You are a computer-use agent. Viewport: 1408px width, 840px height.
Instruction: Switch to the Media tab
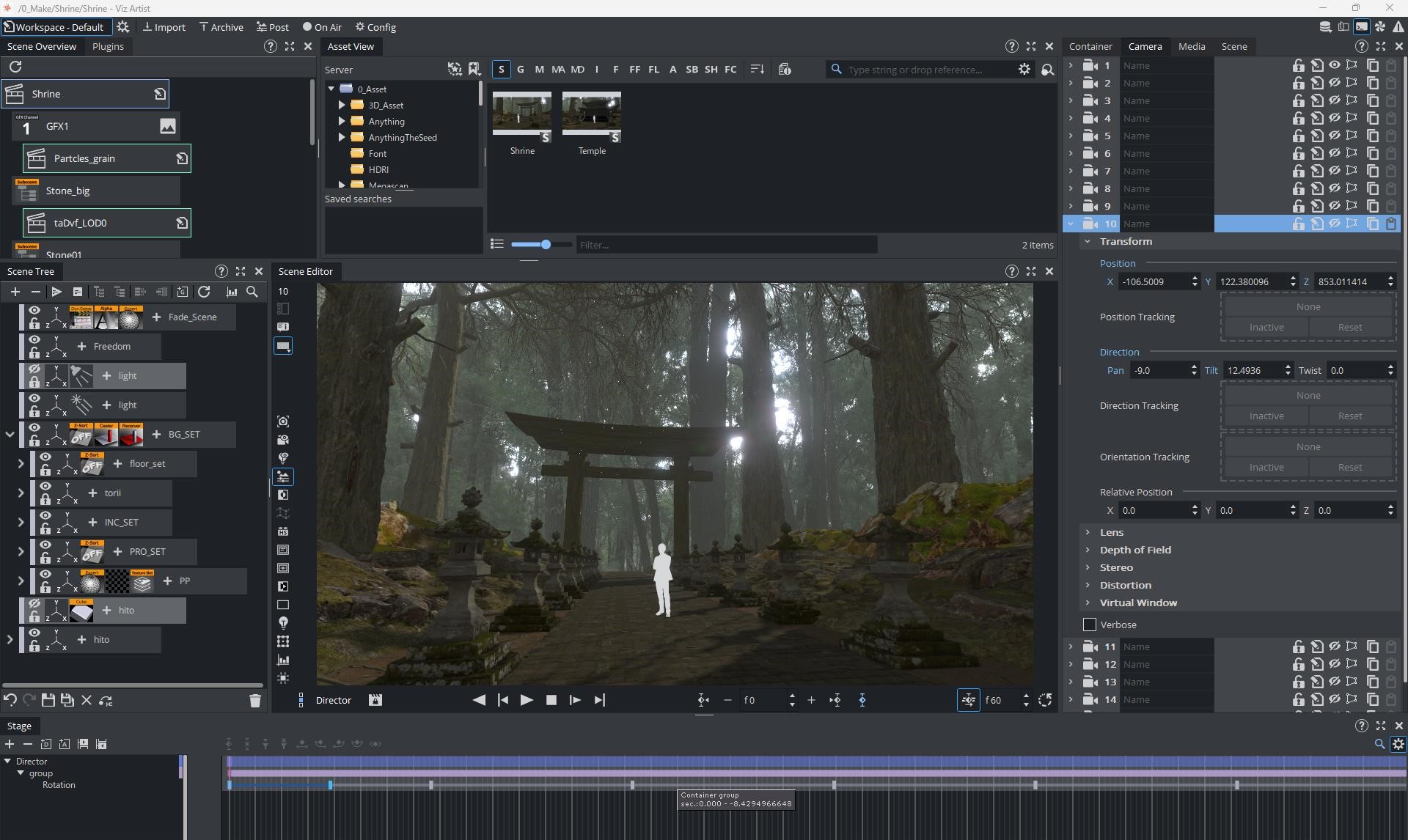point(1191,46)
